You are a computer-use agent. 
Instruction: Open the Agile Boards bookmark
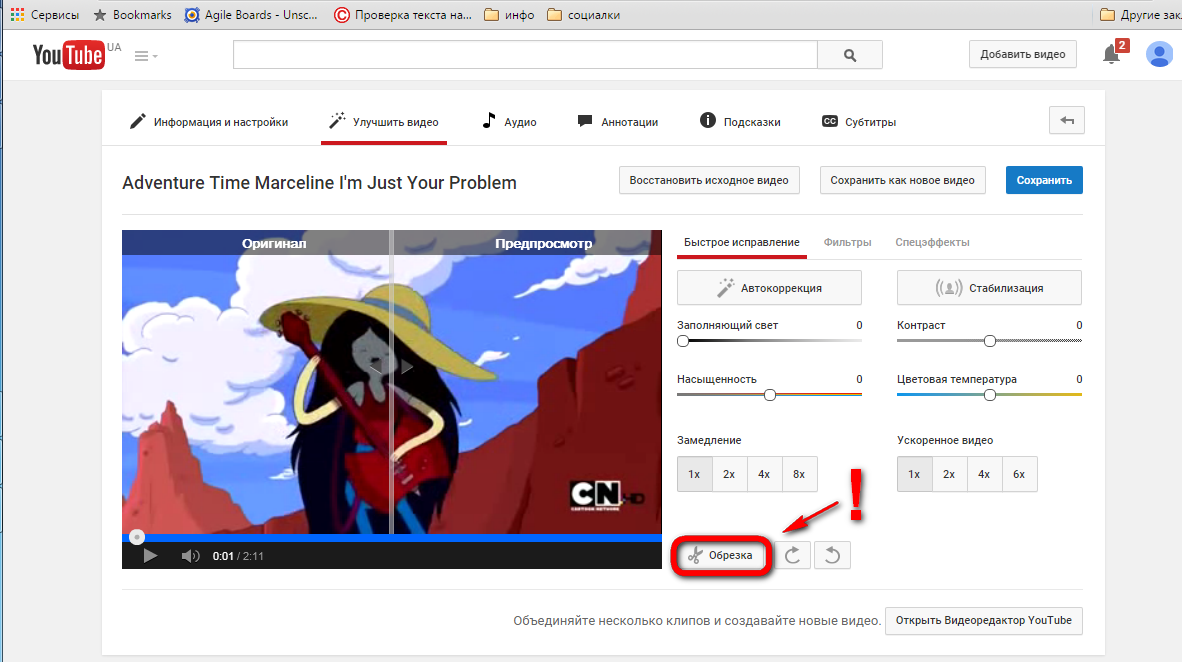[x=252, y=14]
